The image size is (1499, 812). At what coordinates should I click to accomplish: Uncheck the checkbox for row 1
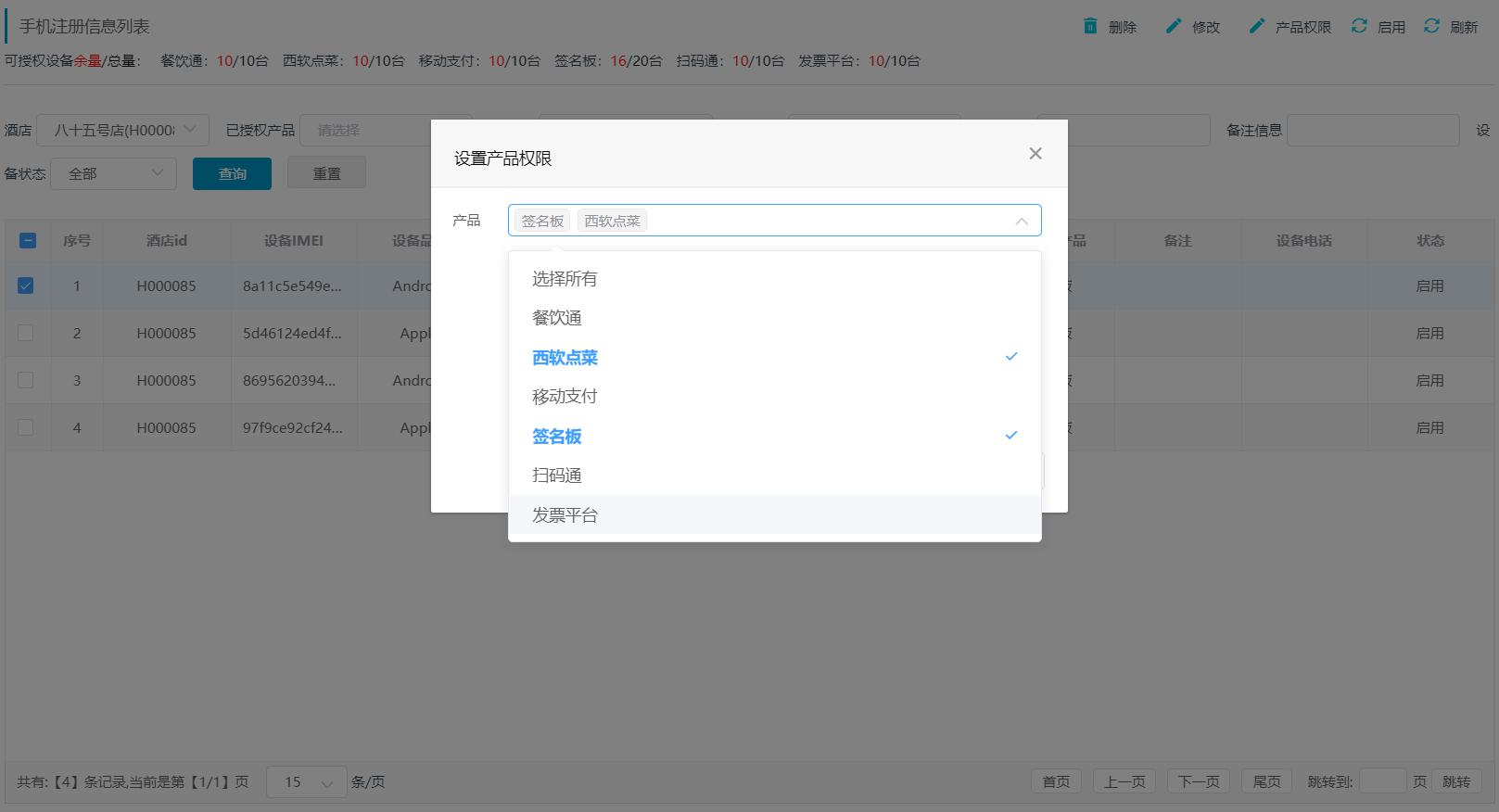(26, 285)
